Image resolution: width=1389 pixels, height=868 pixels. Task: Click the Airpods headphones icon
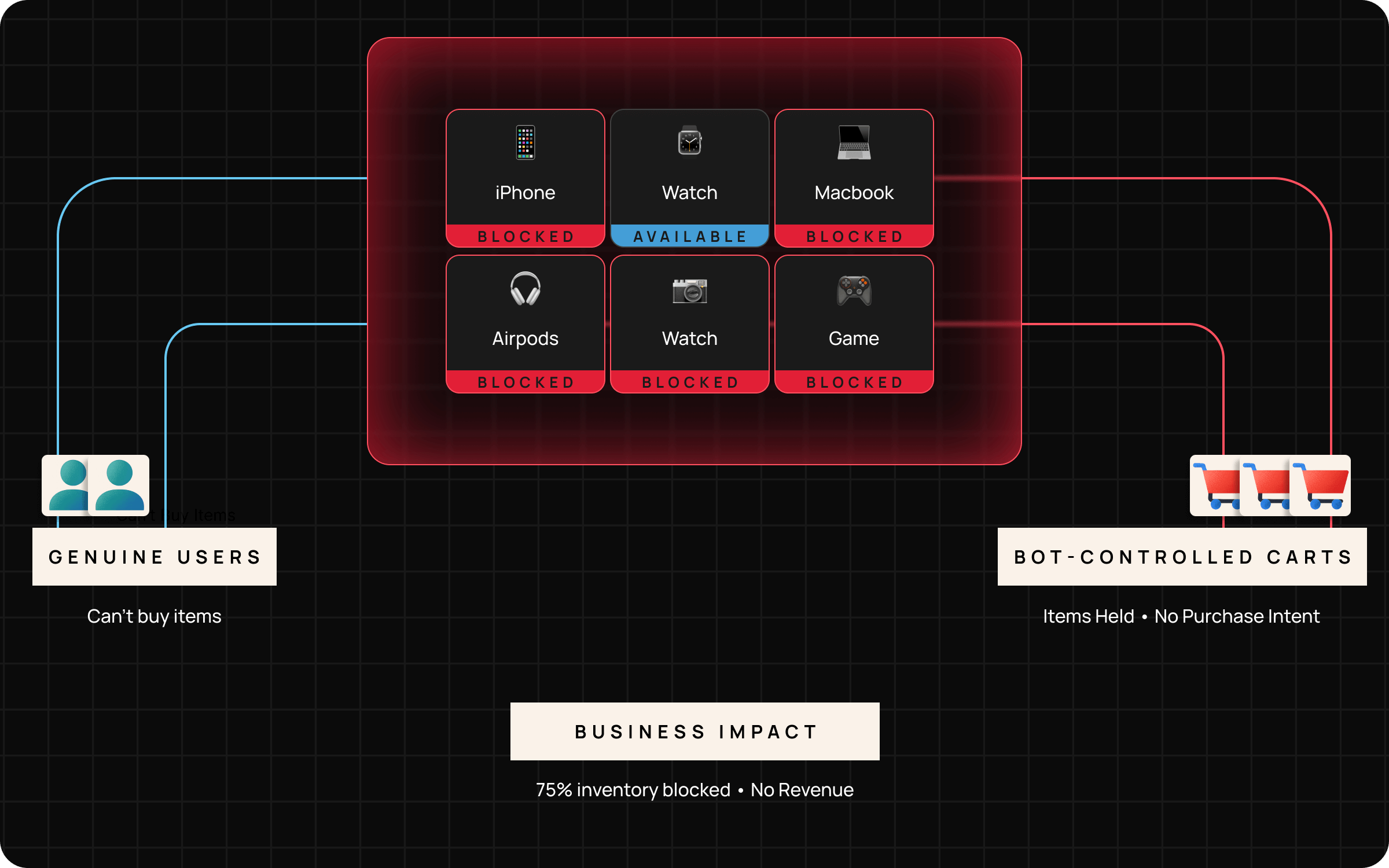(x=525, y=289)
